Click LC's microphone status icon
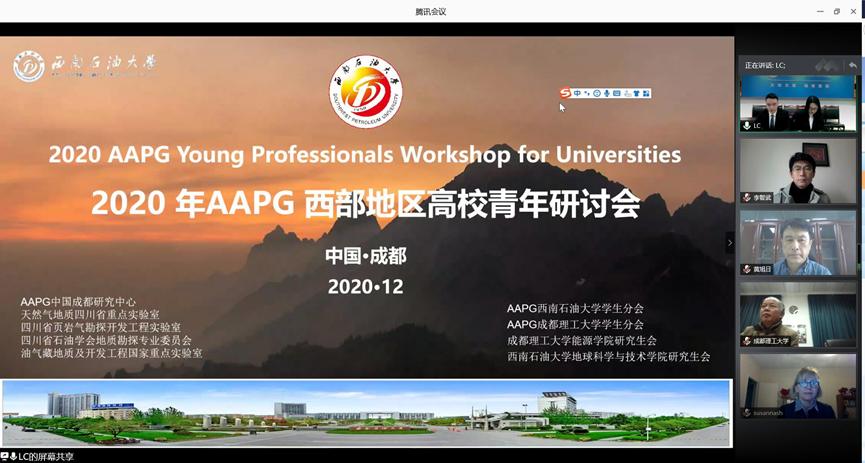The width and height of the screenshot is (865, 463). tap(747, 126)
